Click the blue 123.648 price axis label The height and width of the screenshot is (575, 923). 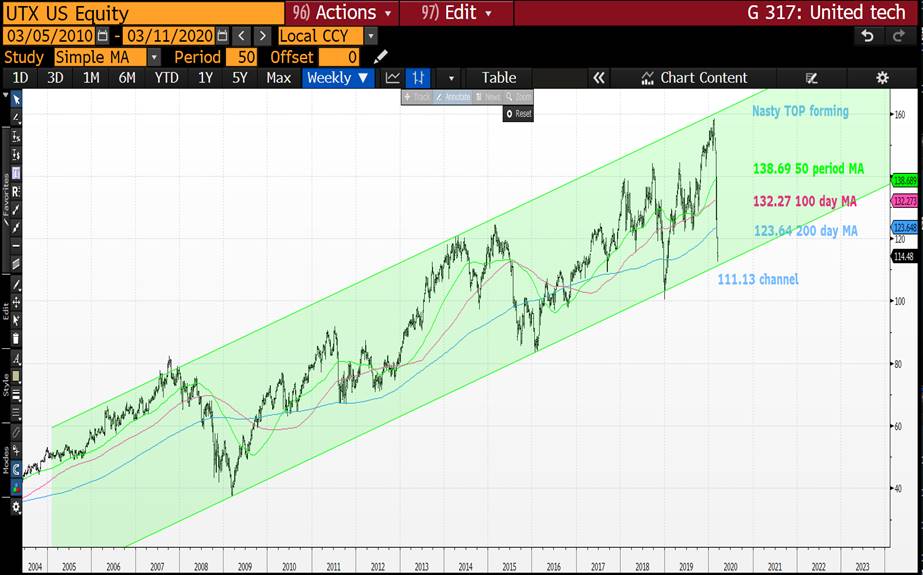click(905, 227)
